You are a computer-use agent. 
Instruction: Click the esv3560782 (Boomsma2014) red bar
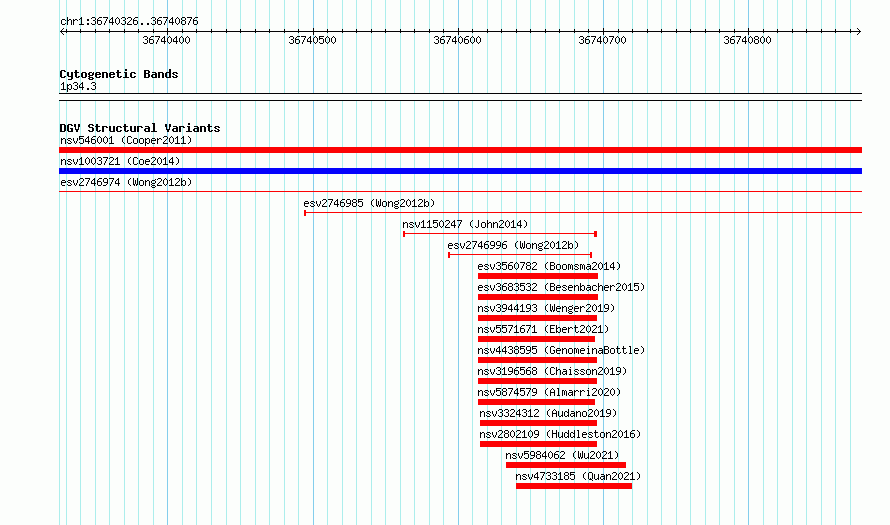pos(538,276)
